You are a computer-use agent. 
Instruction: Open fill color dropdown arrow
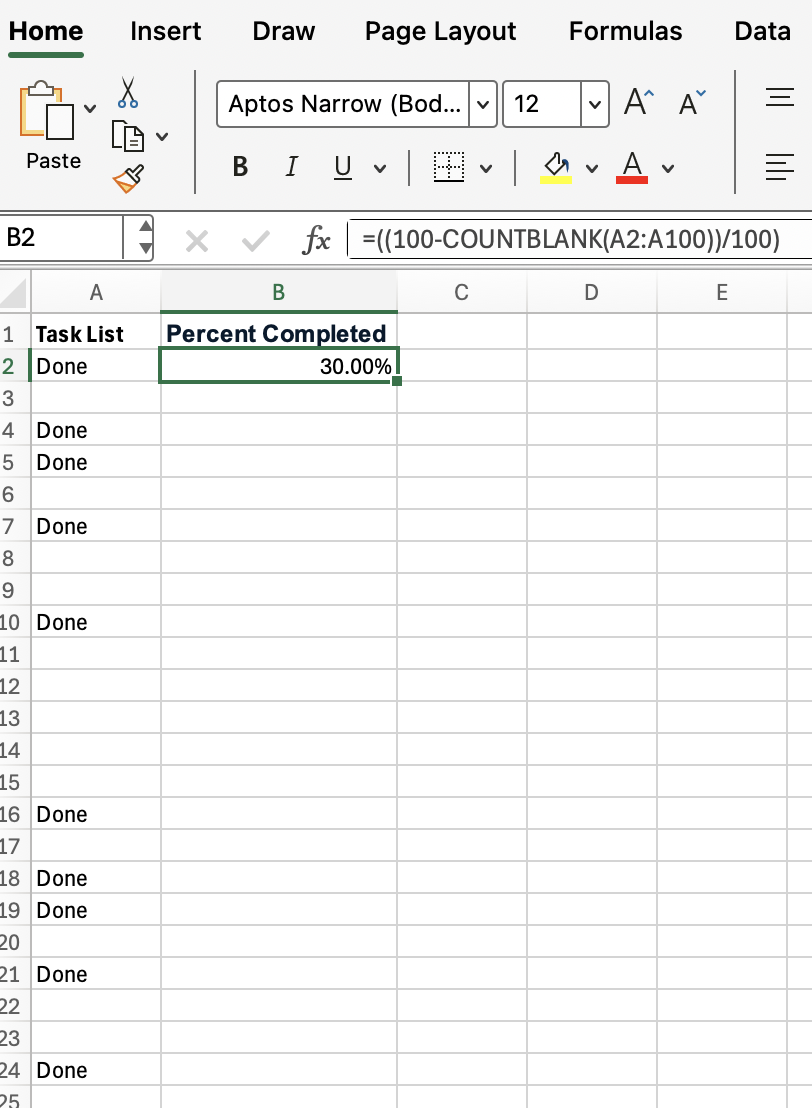click(x=592, y=168)
